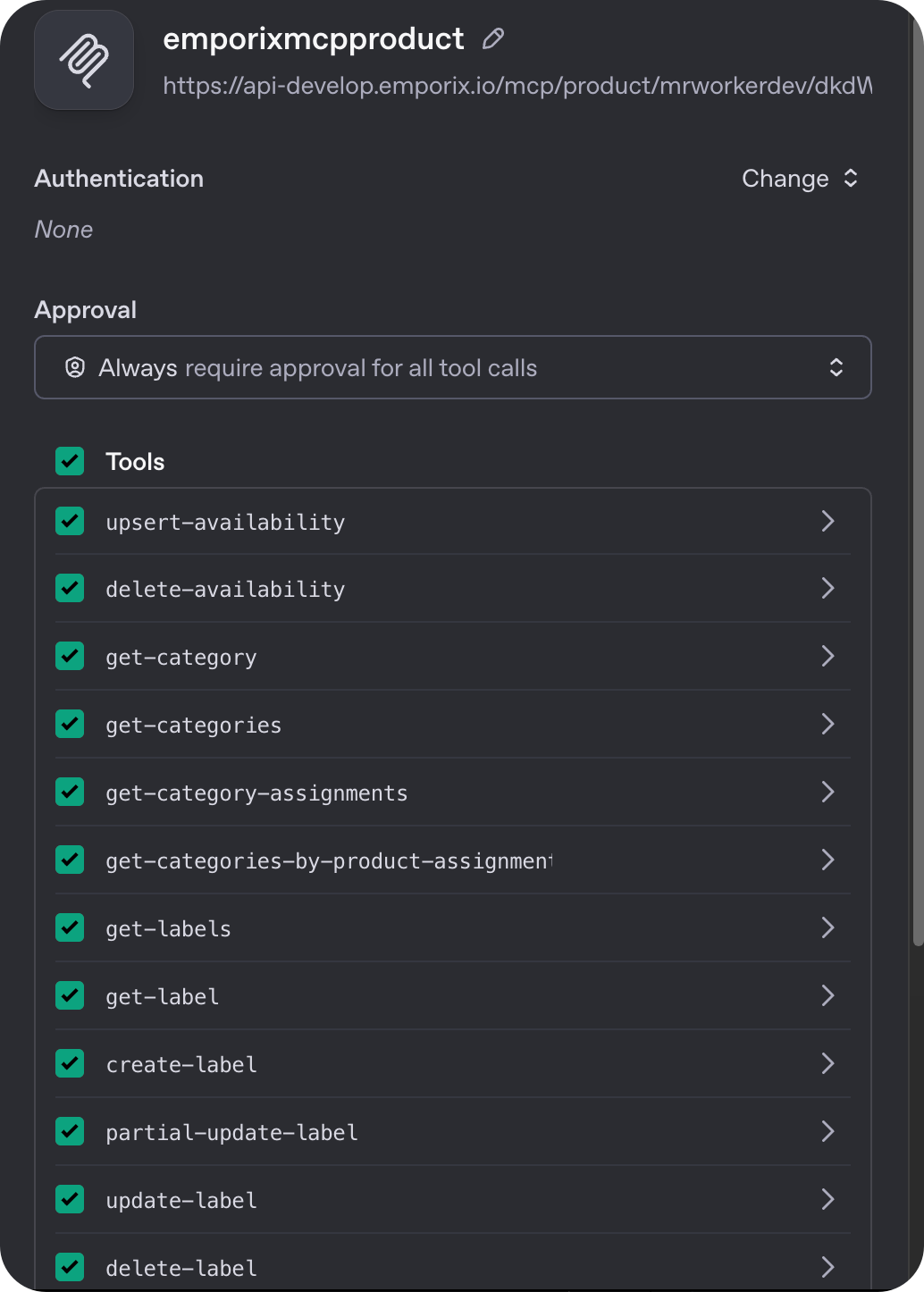Uncheck the get-labels tool checkbox
The width and height of the screenshot is (924, 1292).
(x=70, y=927)
